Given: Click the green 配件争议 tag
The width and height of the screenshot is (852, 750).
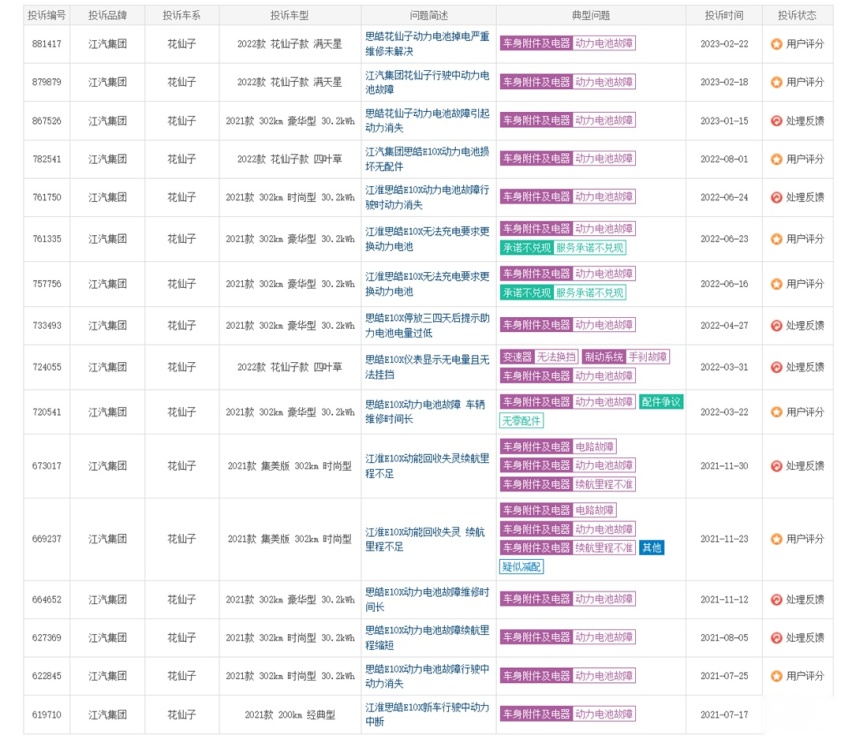Looking at the screenshot, I should point(661,402).
